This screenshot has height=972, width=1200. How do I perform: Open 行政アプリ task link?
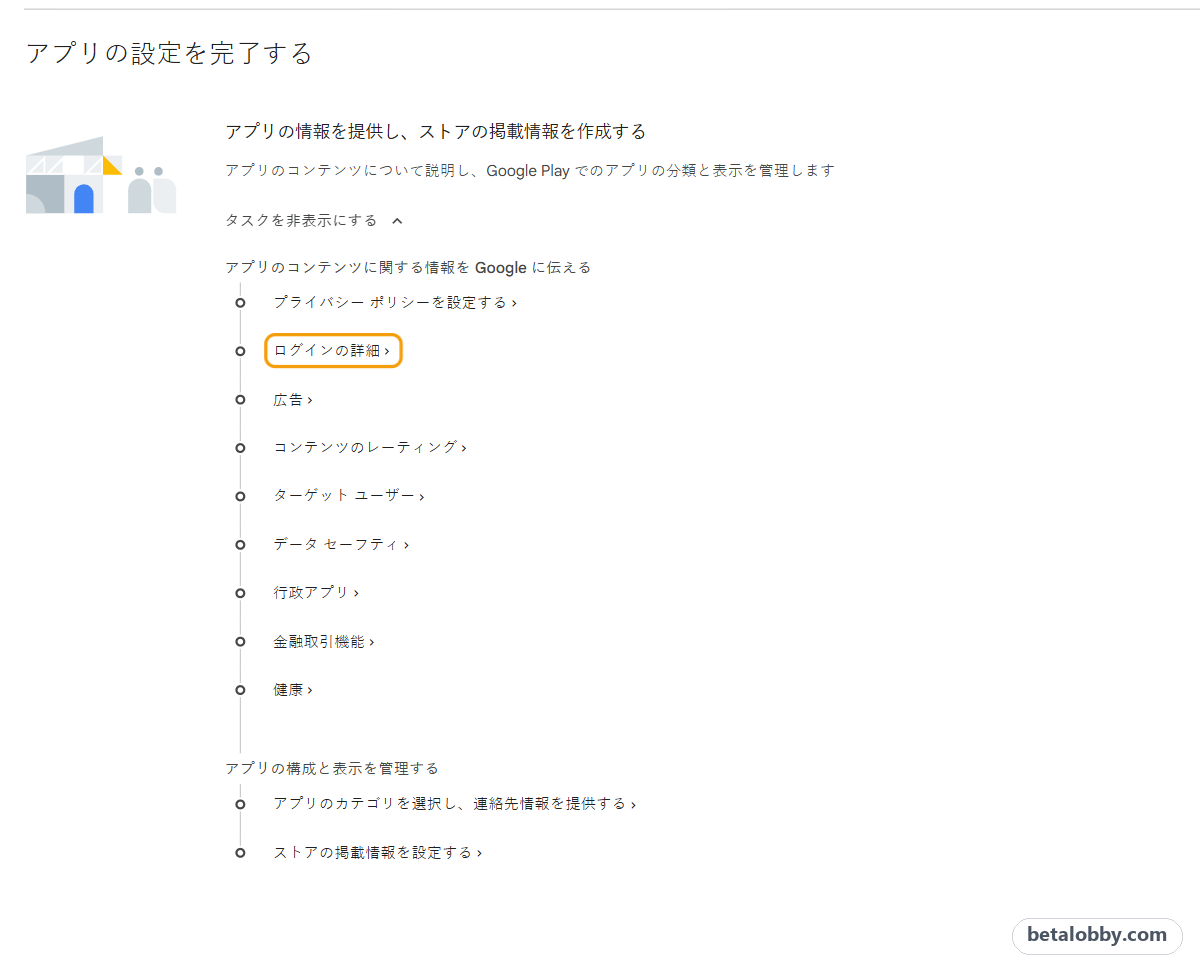tap(316, 592)
